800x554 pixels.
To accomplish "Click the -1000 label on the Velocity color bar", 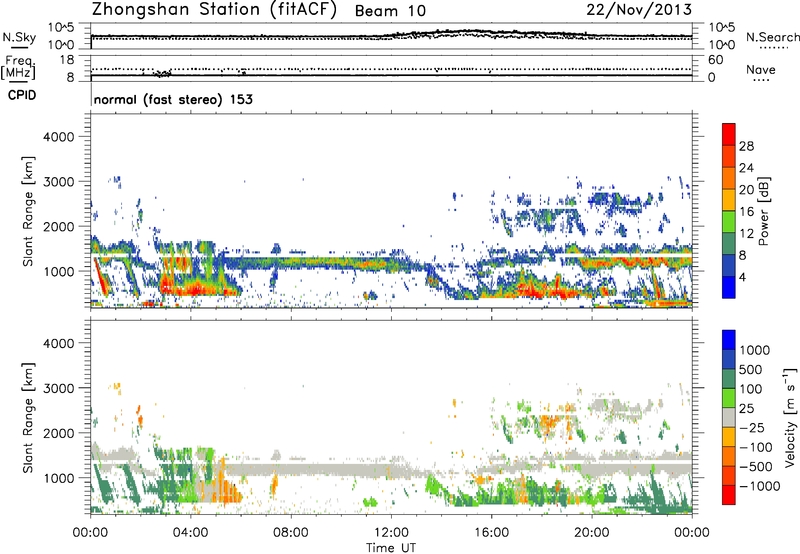I will click(x=760, y=486).
